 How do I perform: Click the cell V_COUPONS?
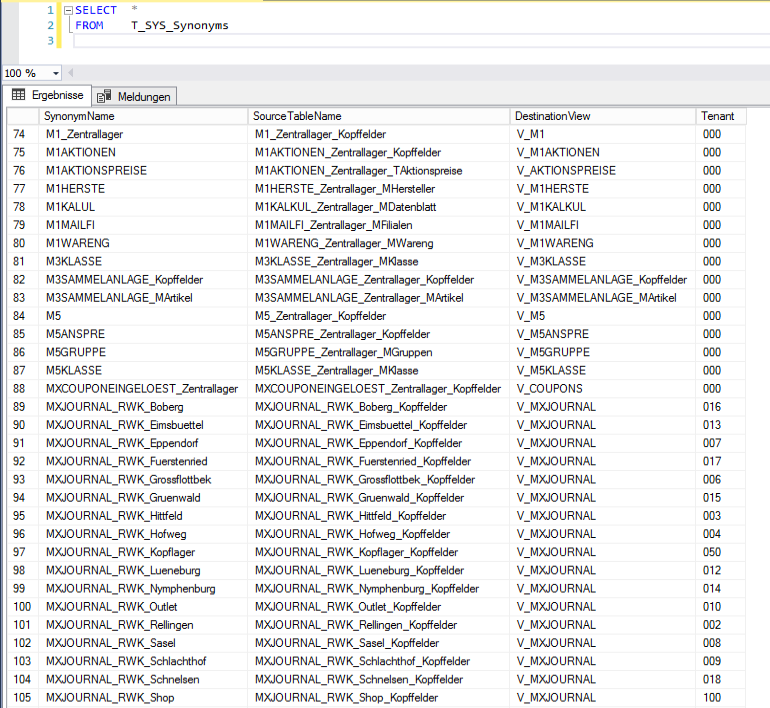point(603,388)
